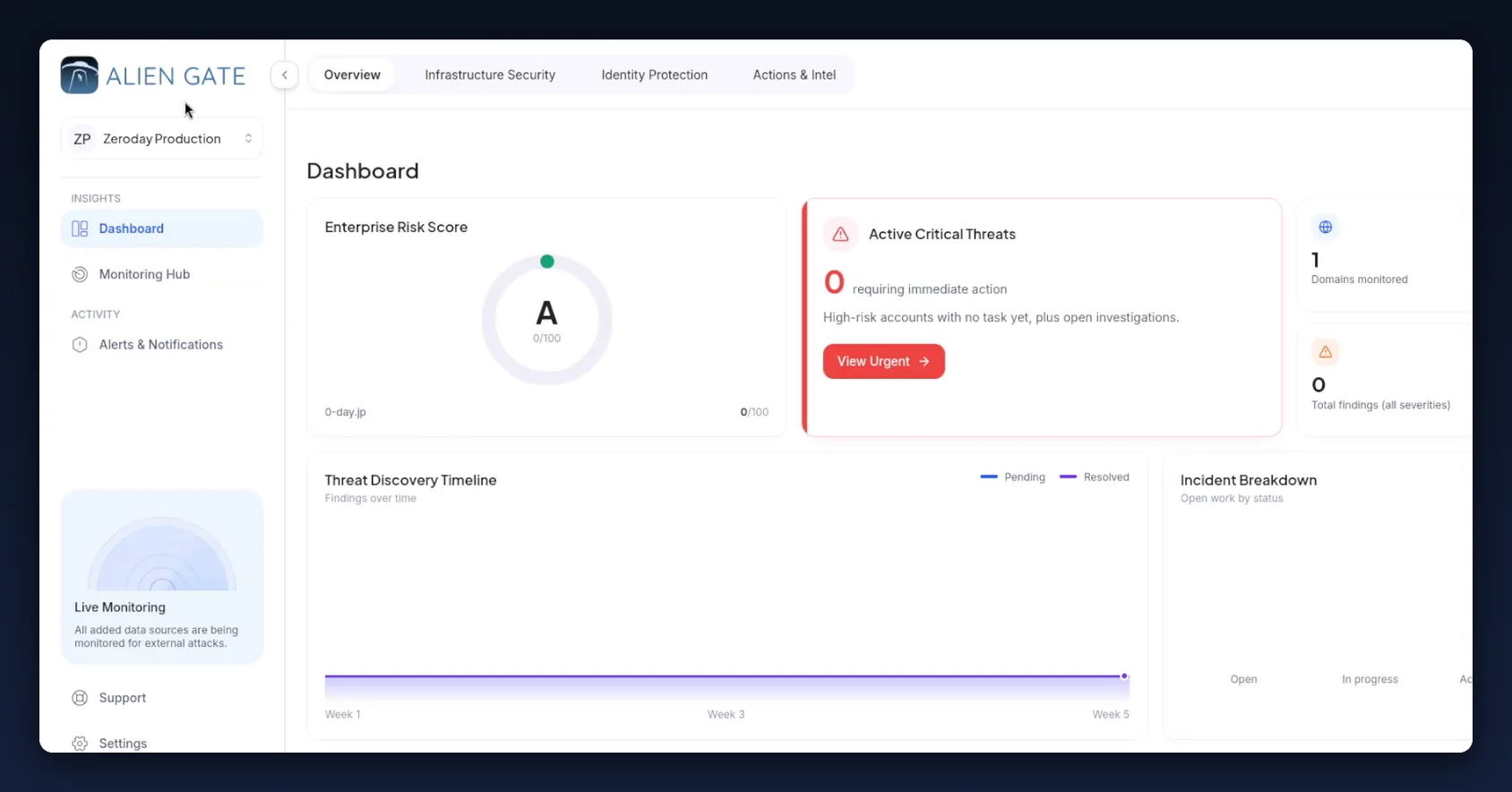Click the Week 3 axis label
Screen dimensions: 1512x792
[726, 715]
